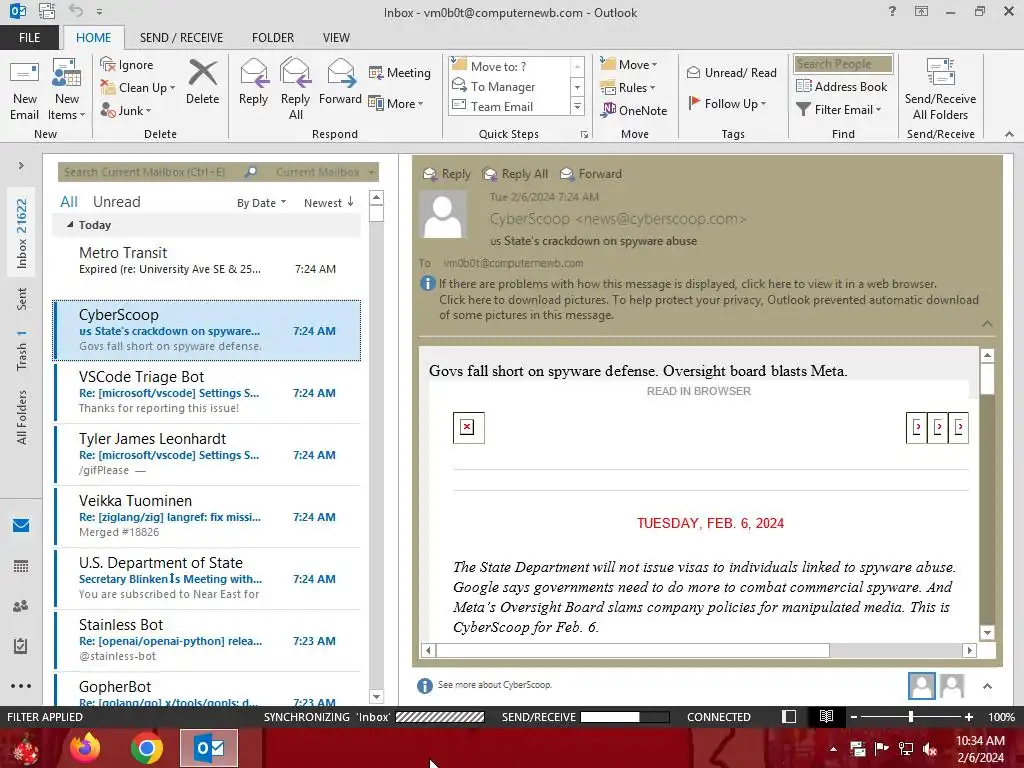Open the U.S. Department of State email
Screen dimensions: 1024x768
coord(206,578)
